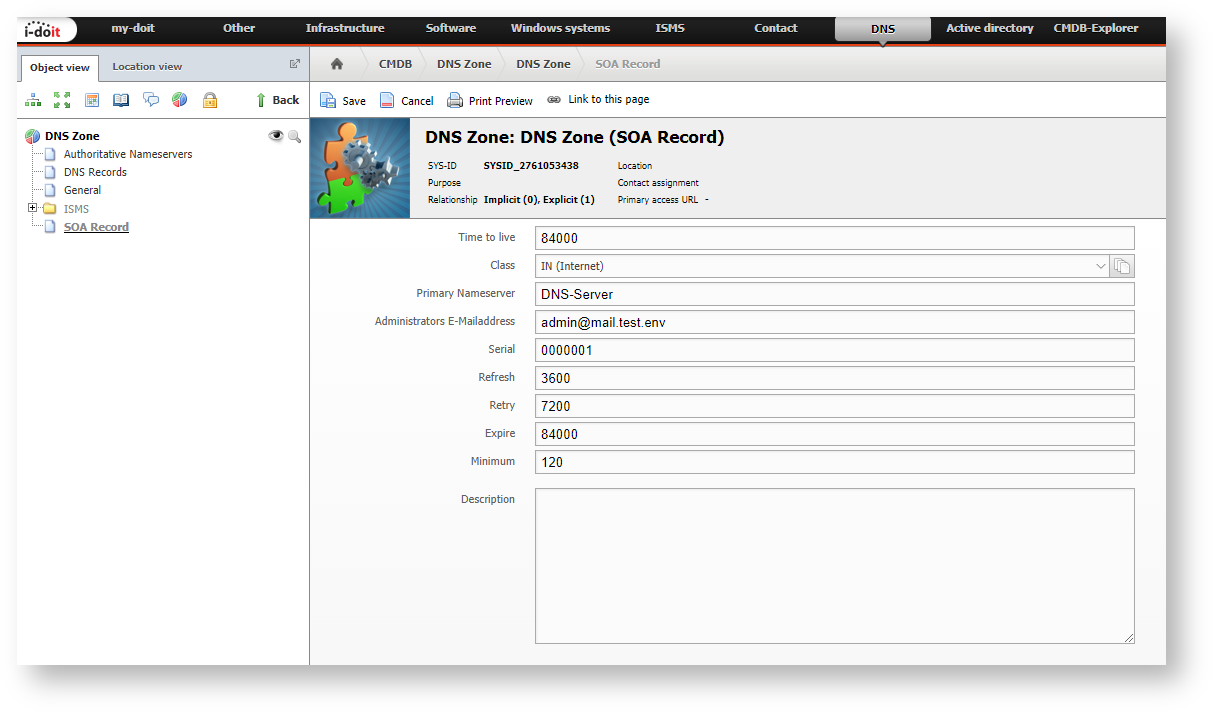Click the Refresh input field

835,378
